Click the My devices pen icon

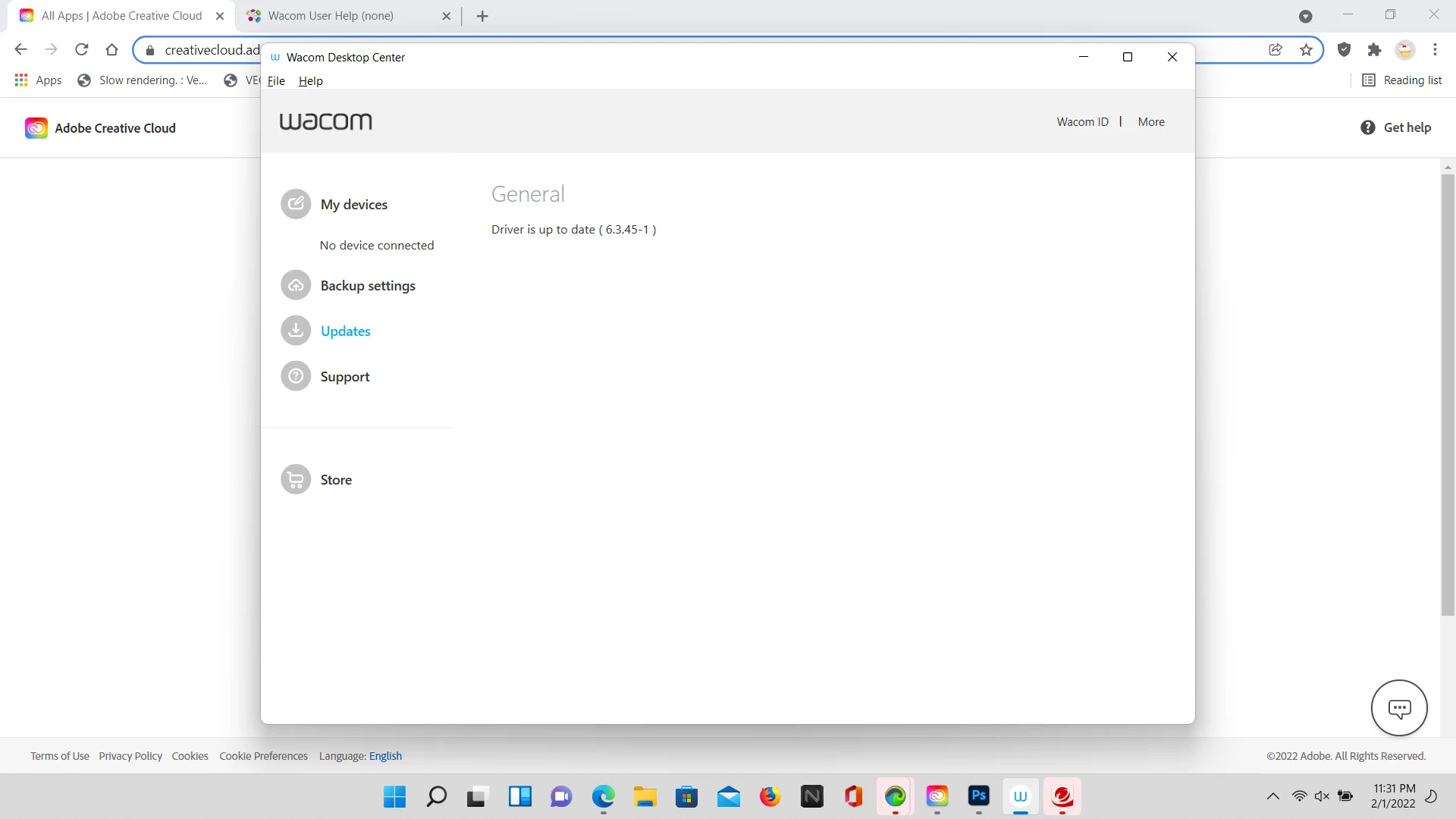click(296, 204)
